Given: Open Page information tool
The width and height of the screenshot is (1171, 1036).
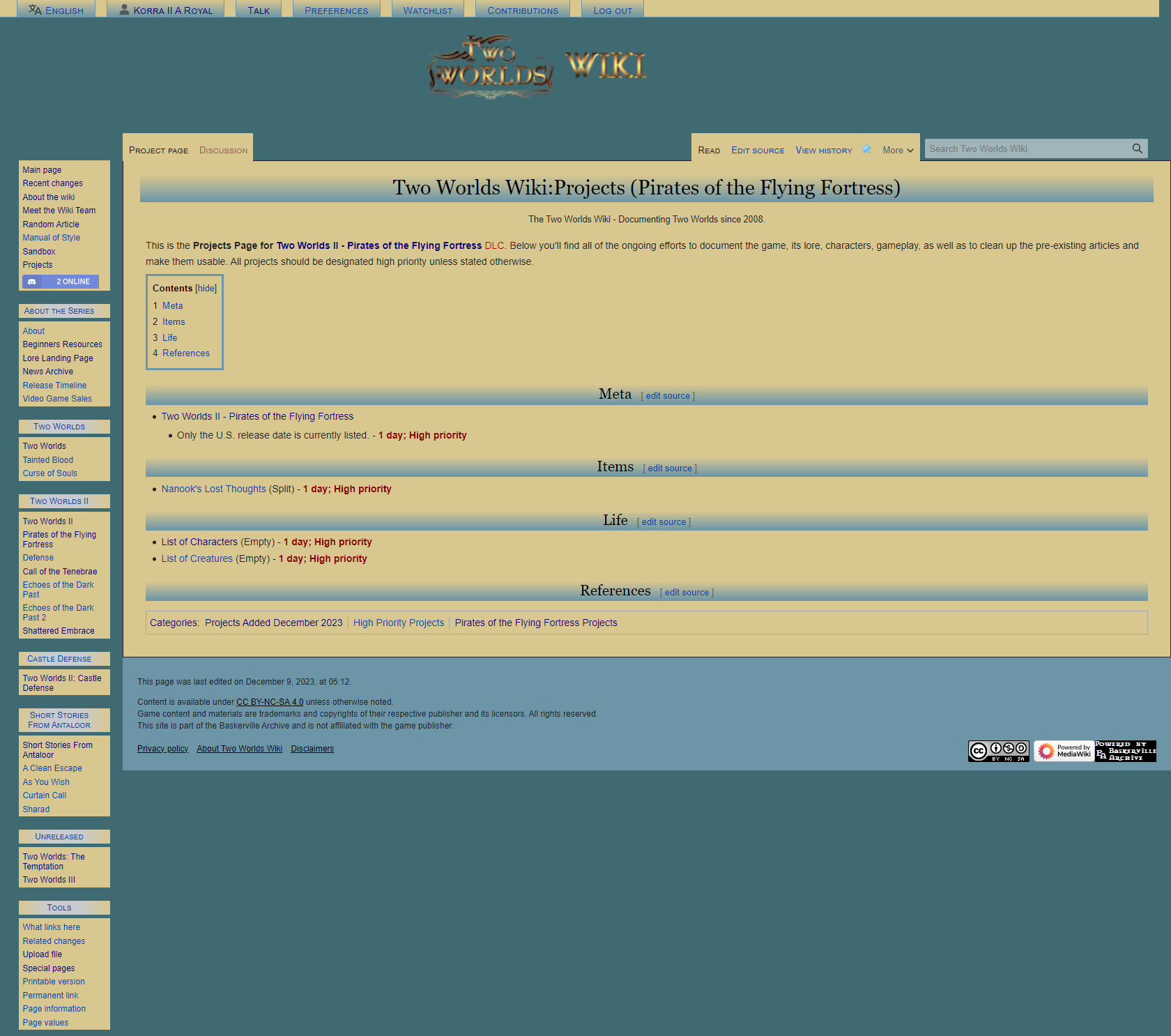Looking at the screenshot, I should [x=54, y=1009].
